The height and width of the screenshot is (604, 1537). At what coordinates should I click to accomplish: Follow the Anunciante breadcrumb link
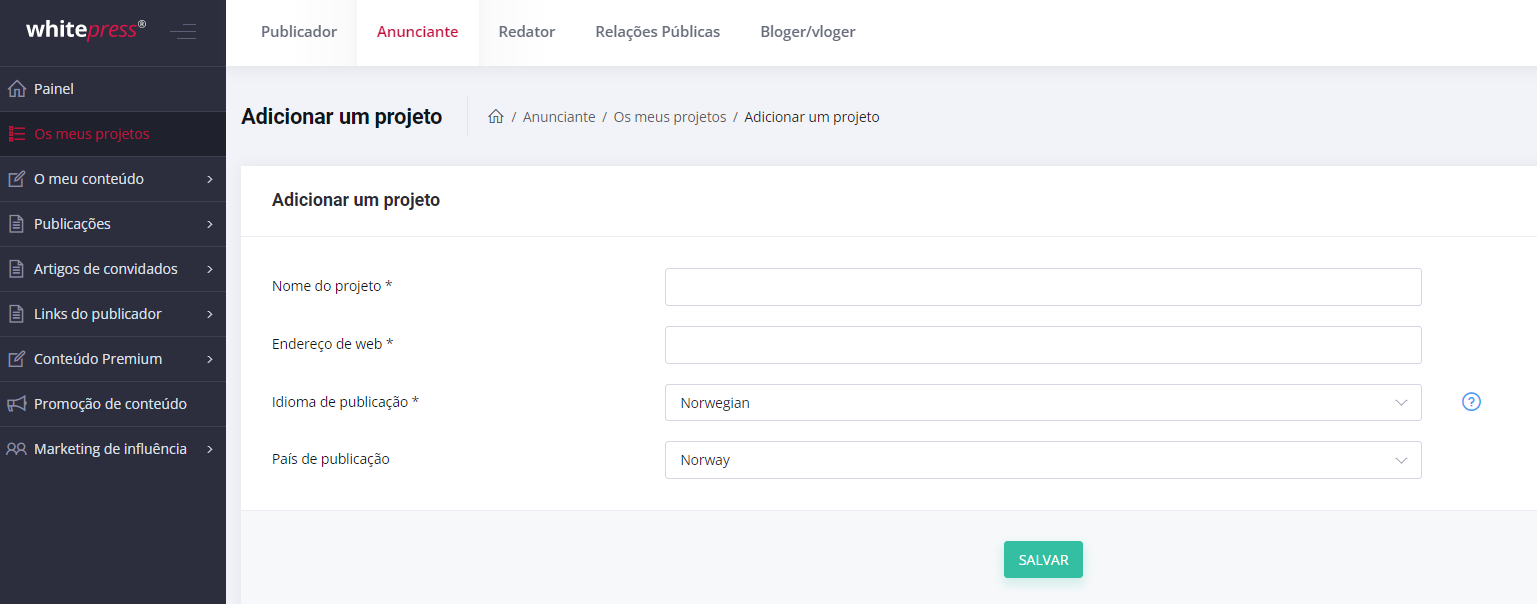pyautogui.click(x=559, y=117)
